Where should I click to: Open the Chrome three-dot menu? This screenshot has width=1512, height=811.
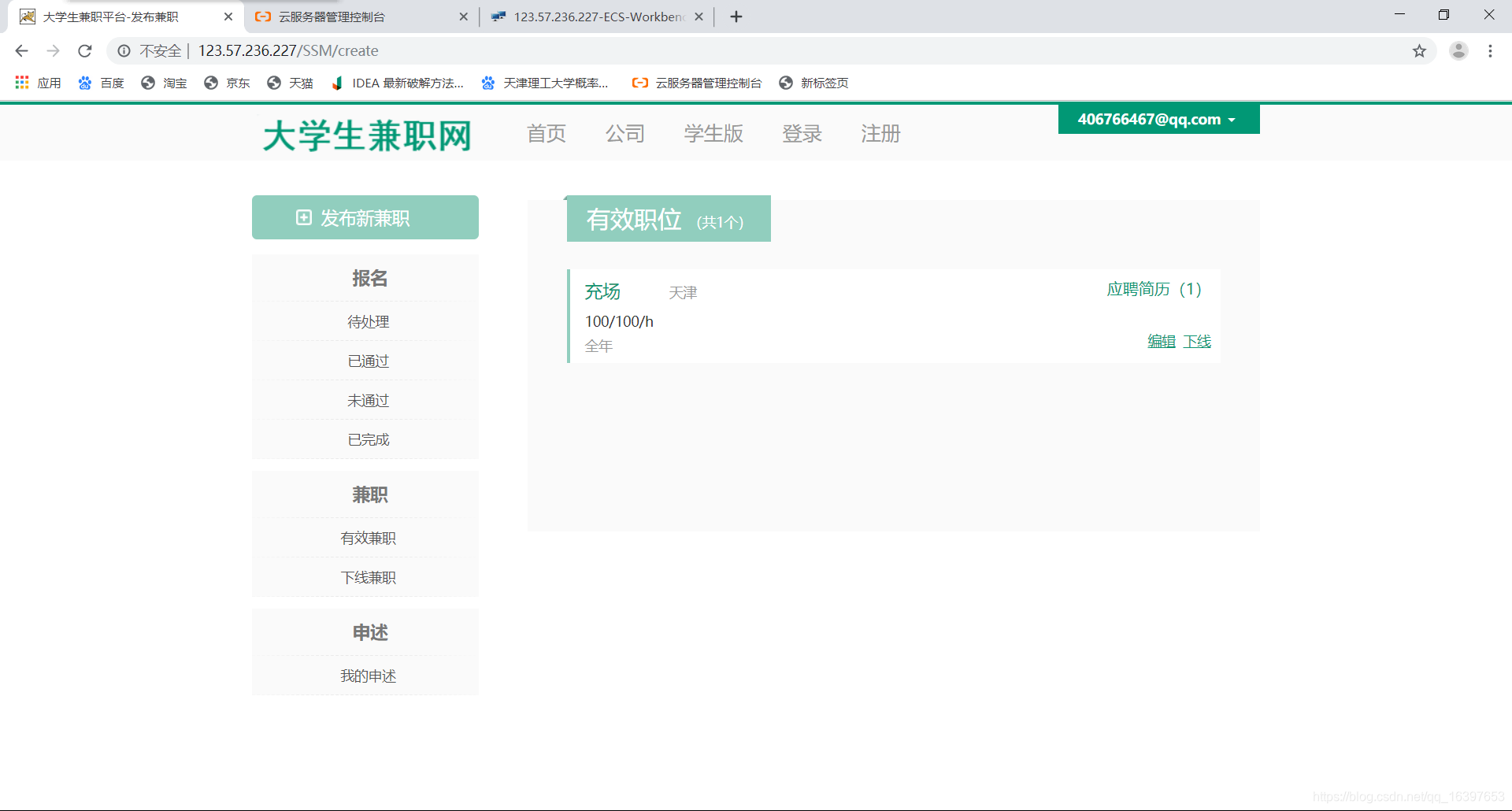click(x=1490, y=51)
